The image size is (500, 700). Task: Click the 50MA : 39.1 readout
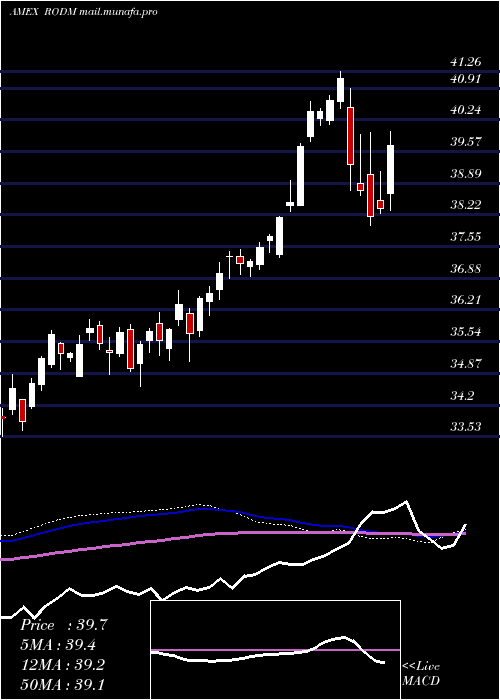62,684
